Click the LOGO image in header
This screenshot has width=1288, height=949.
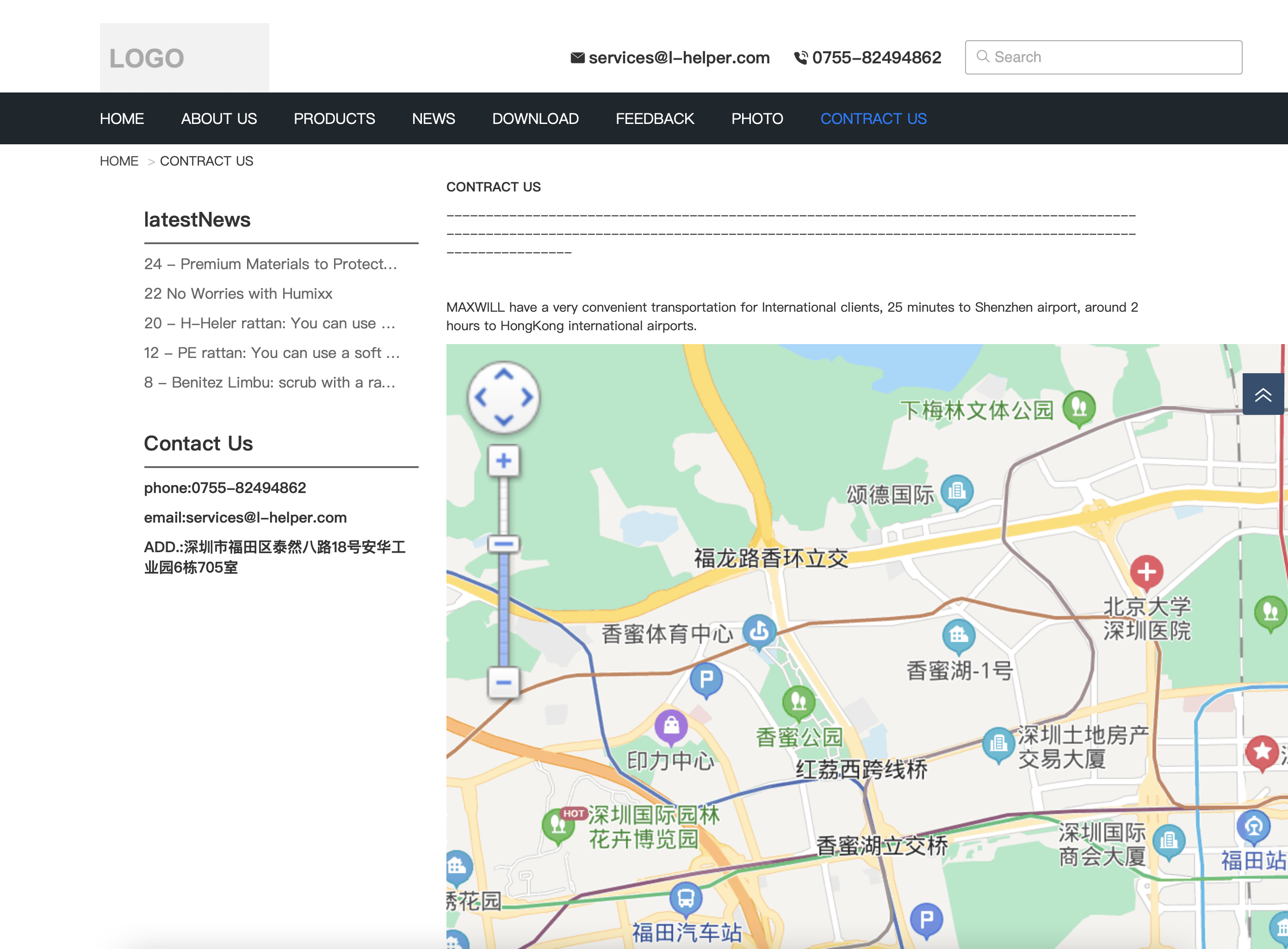tap(184, 57)
